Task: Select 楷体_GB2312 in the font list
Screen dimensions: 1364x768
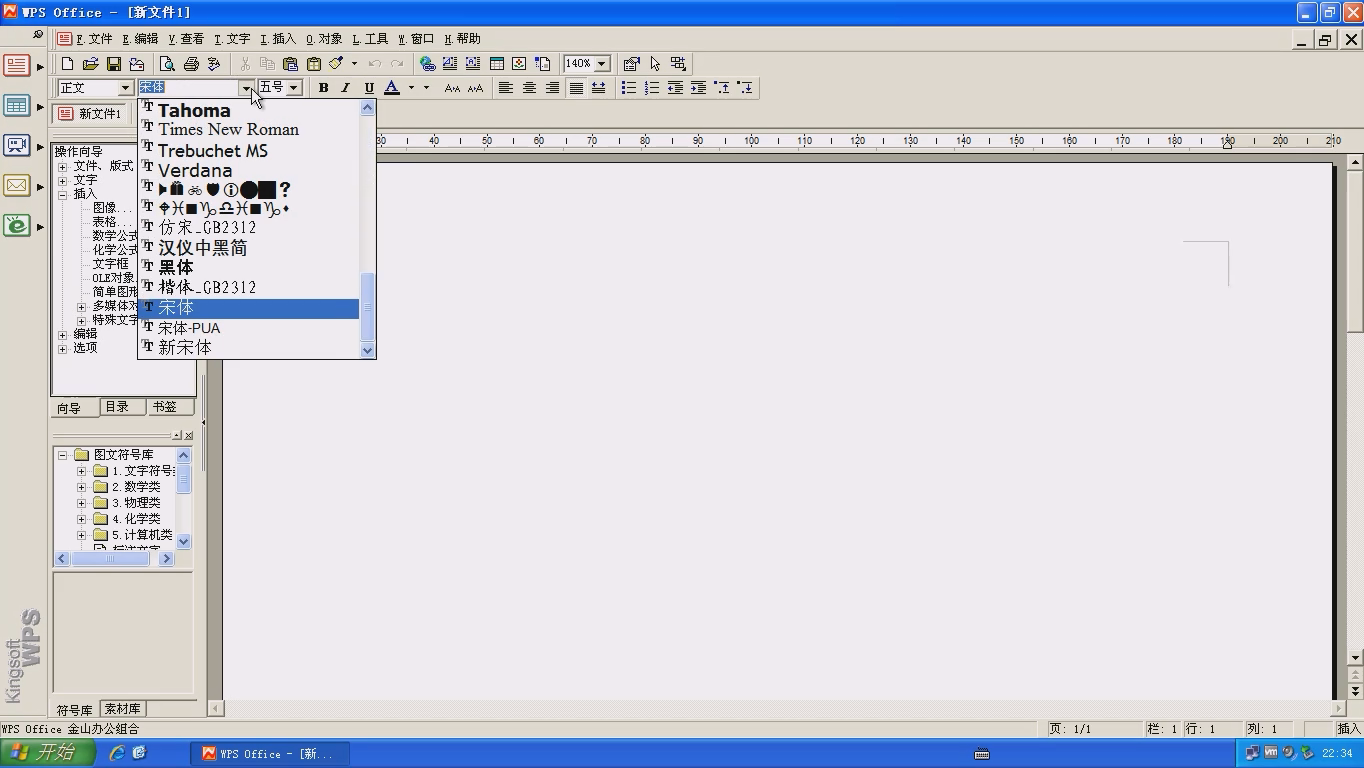Action: click(249, 288)
